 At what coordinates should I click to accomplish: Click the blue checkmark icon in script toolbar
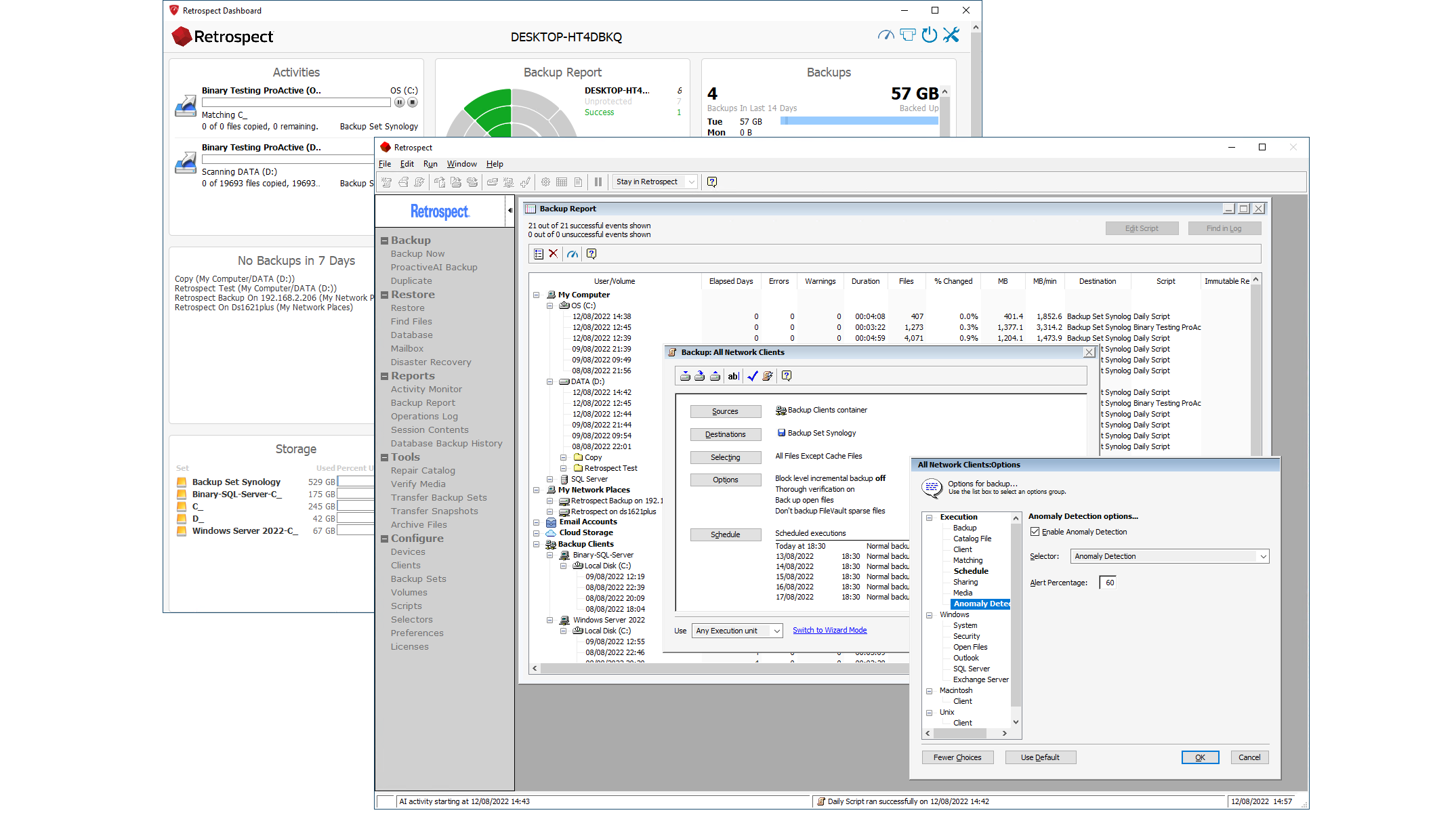pyautogui.click(x=753, y=377)
